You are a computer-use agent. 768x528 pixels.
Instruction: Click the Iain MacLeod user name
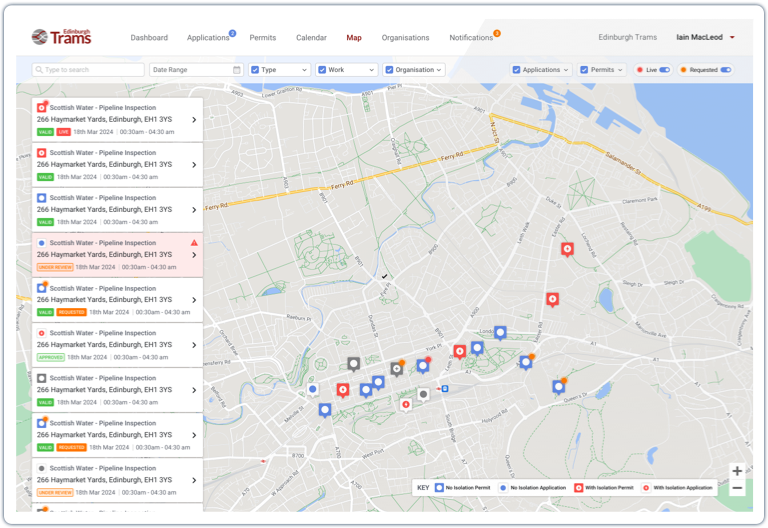click(699, 37)
